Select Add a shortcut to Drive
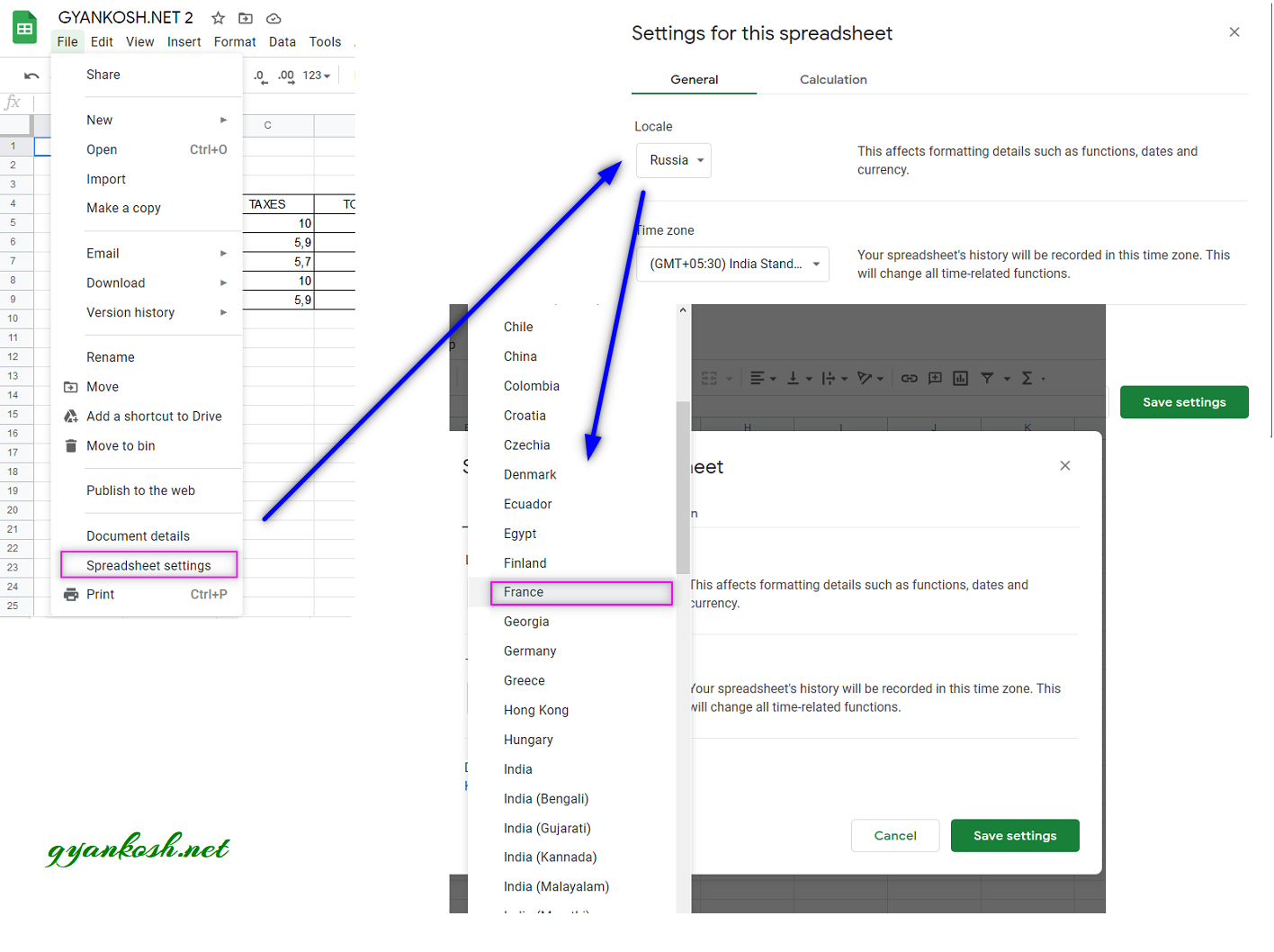 pos(147,416)
